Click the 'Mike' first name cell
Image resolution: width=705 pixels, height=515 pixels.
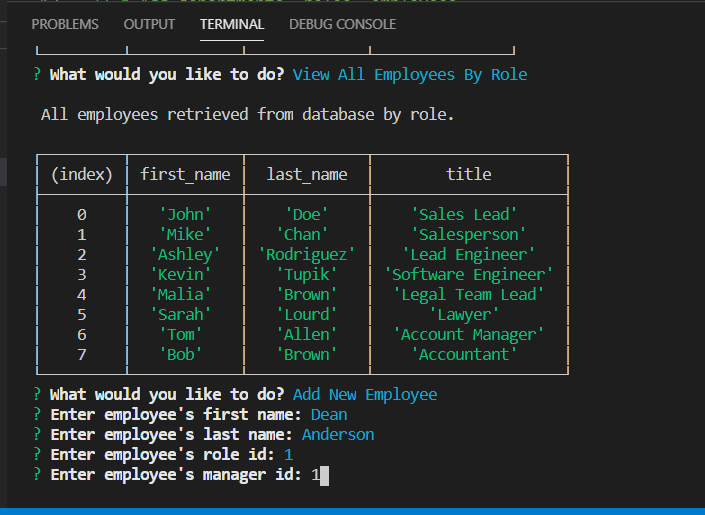(185, 234)
